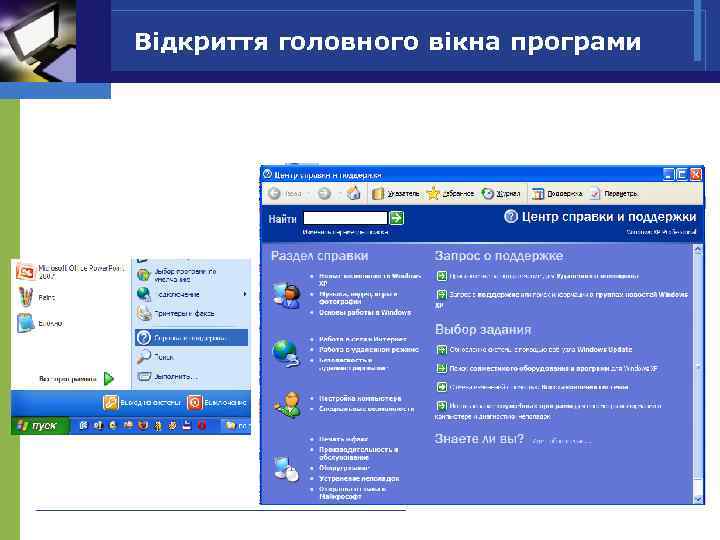Go to the Help Center home page icon
720x540 pixels.
[x=354, y=193]
